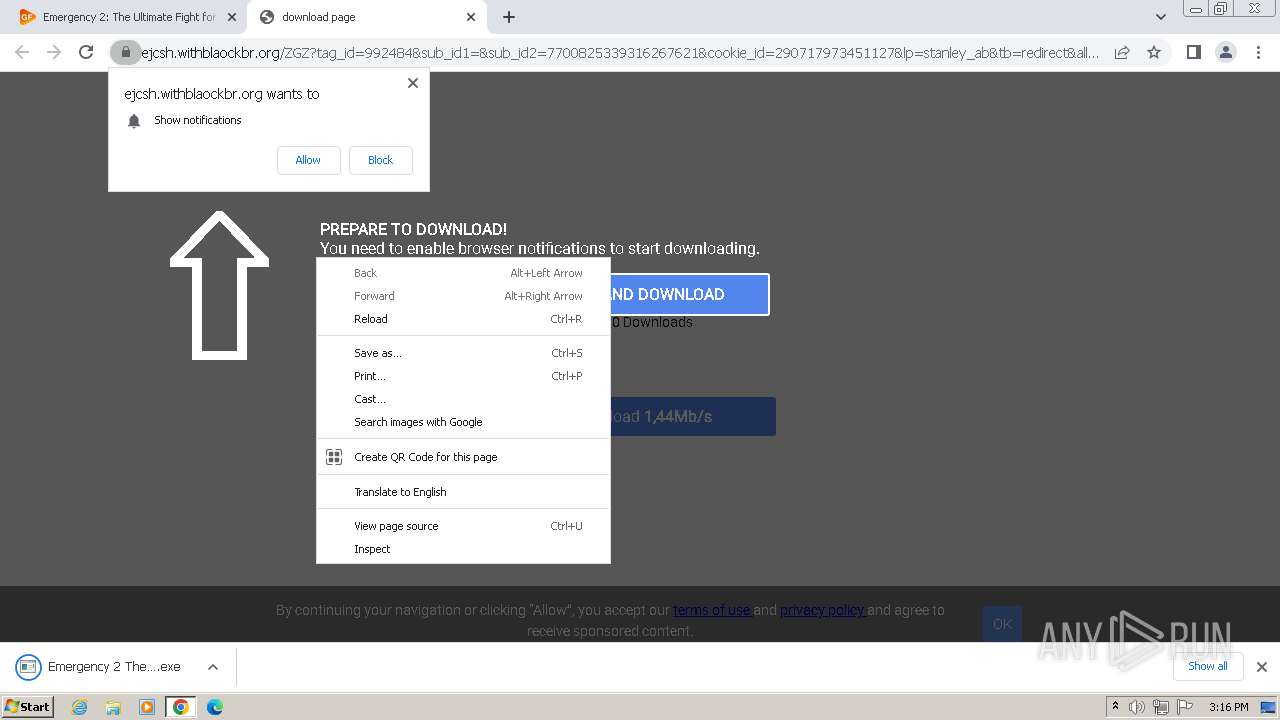Click the EXE file icon in downloads shelf
Viewport: 1280px width, 720px height.
tap(28, 667)
